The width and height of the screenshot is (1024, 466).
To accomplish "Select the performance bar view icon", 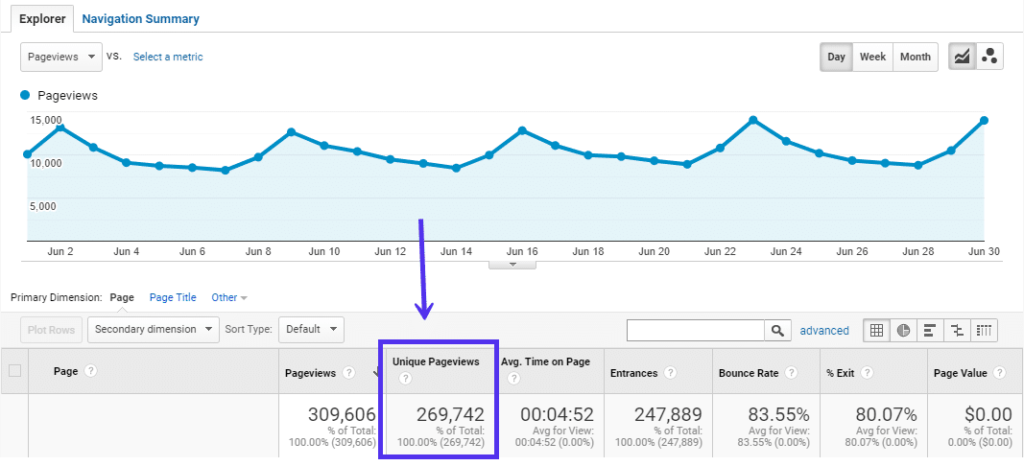I will pos(930,330).
